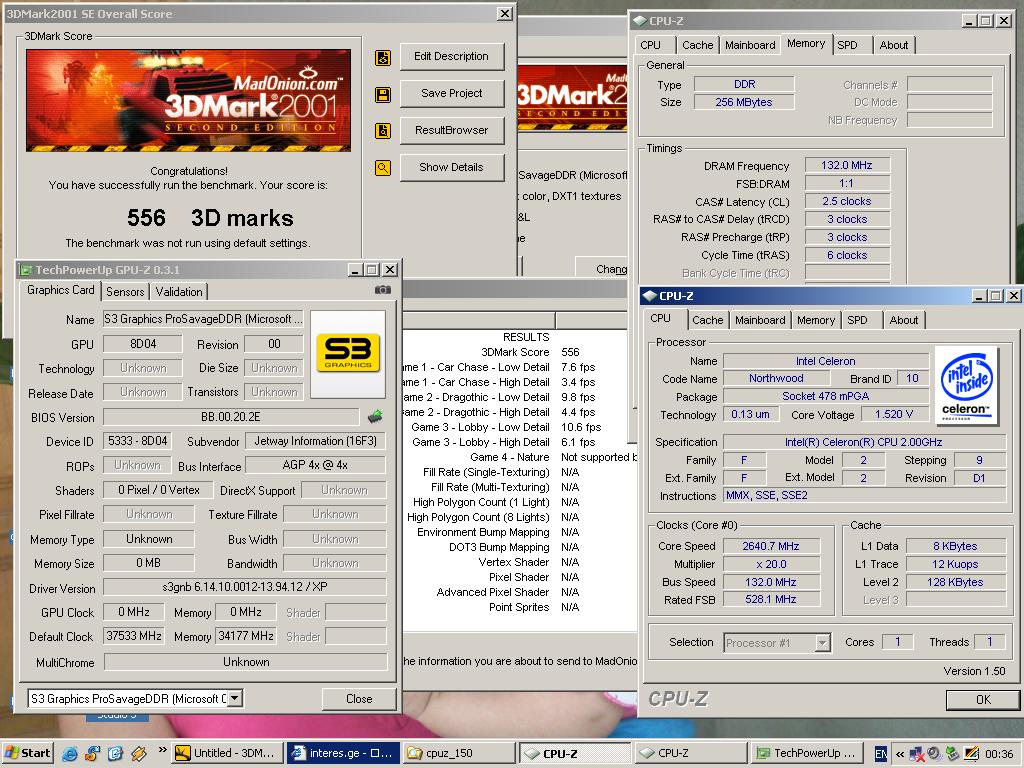Click the Edit Description icon beside the button

click(383, 57)
